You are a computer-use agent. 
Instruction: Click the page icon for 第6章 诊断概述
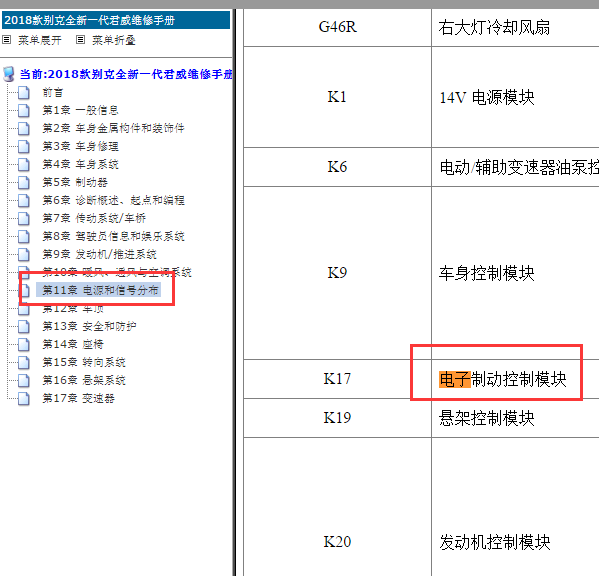click(24, 200)
